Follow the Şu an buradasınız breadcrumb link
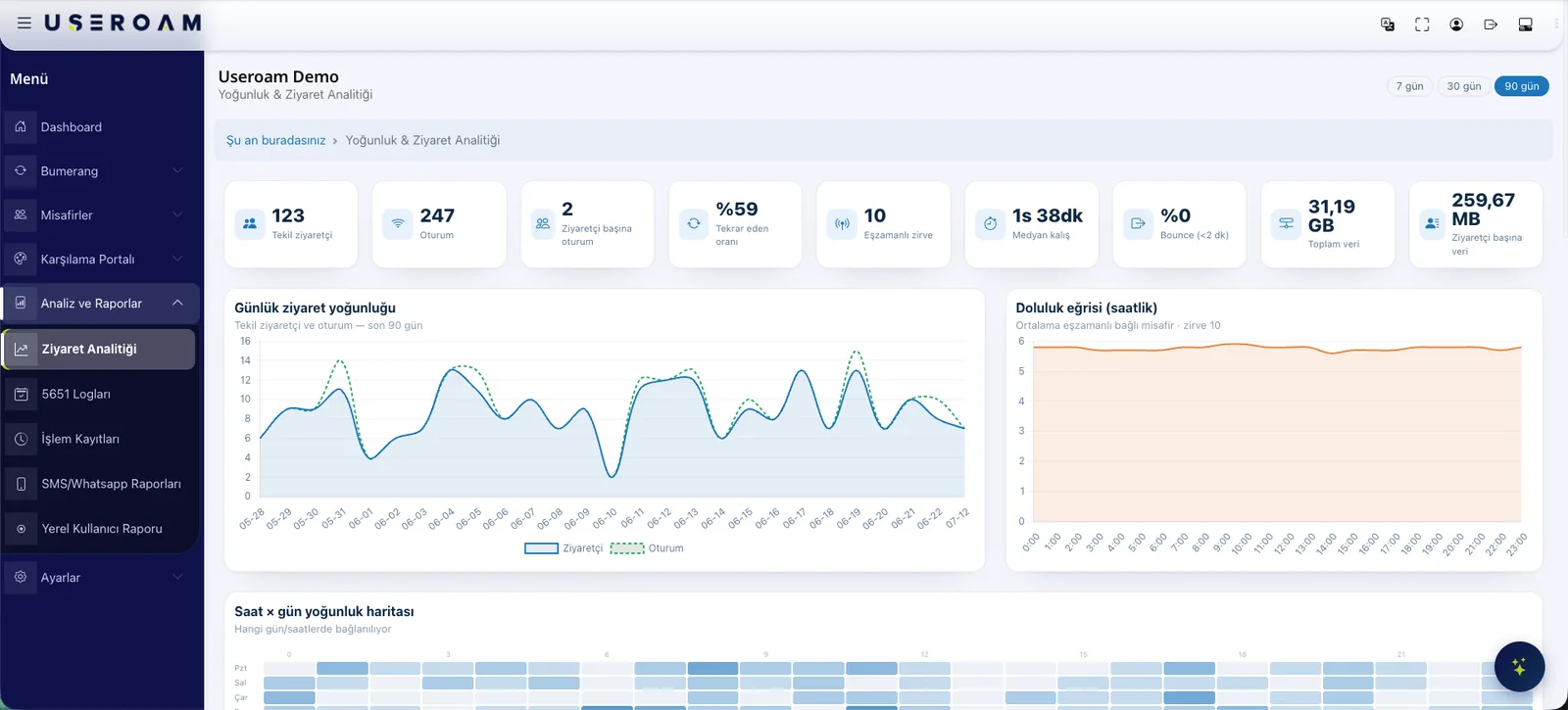Viewport: 1568px width, 710px height. pos(275,140)
